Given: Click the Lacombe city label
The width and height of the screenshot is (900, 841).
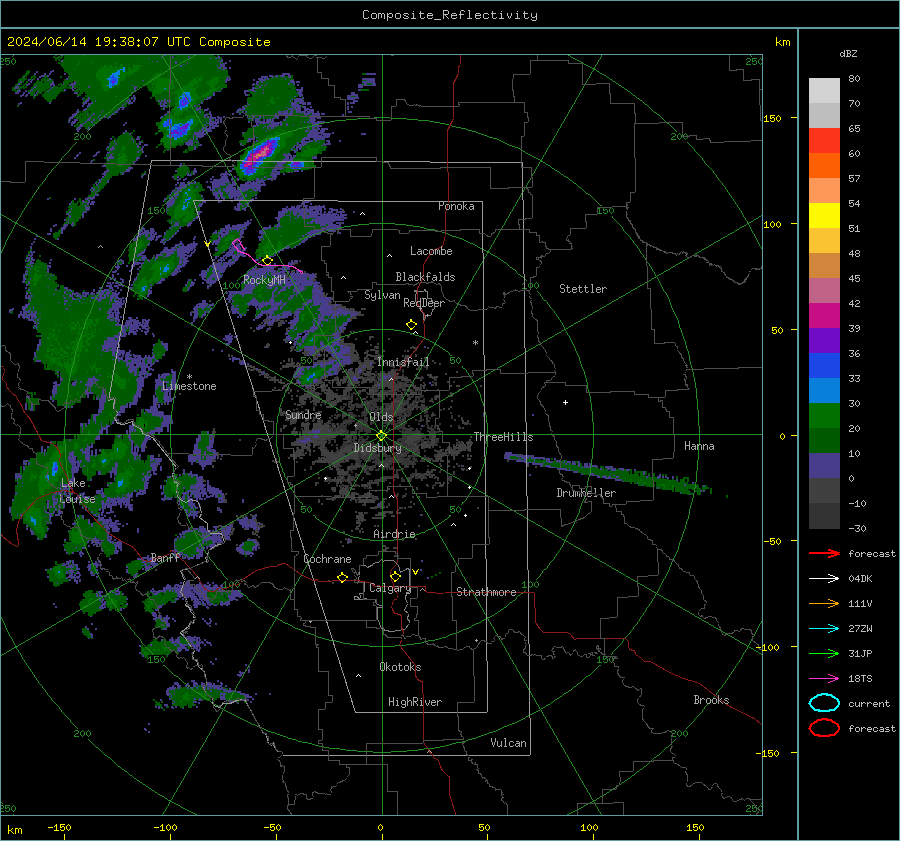Looking at the screenshot, I should point(431,251).
